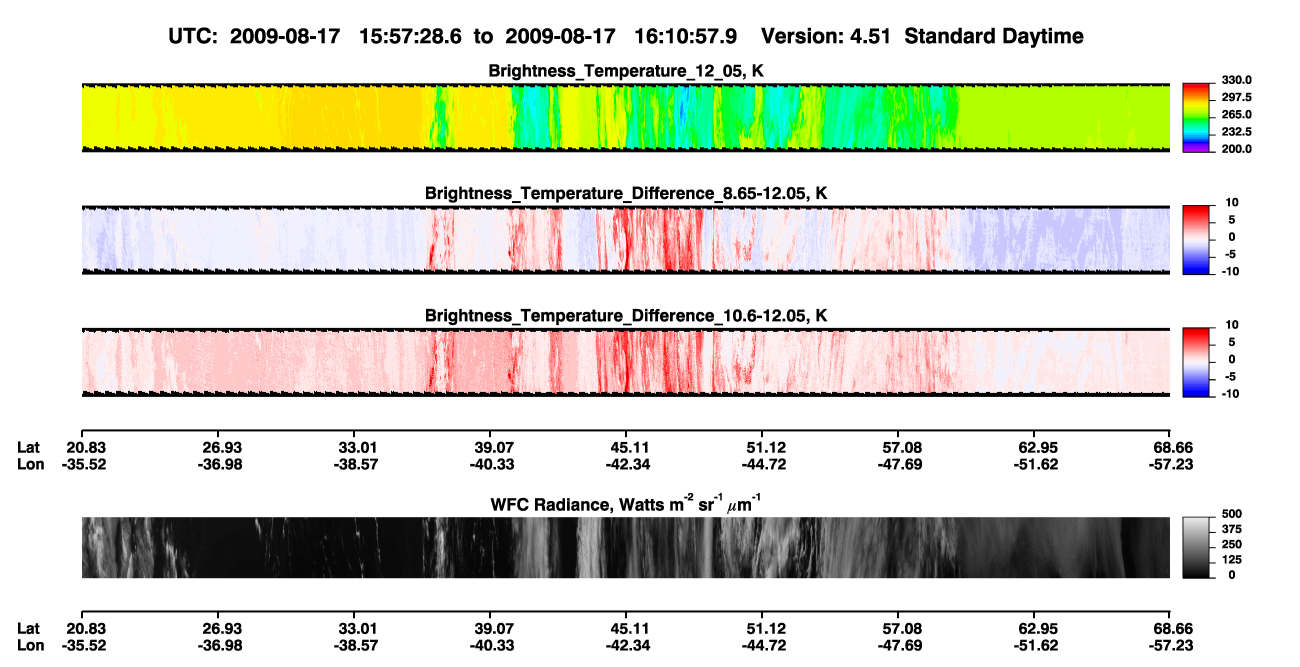Click the 375 label on WFC Radiance colorbar
1300x667 pixels.
[x=1234, y=530]
